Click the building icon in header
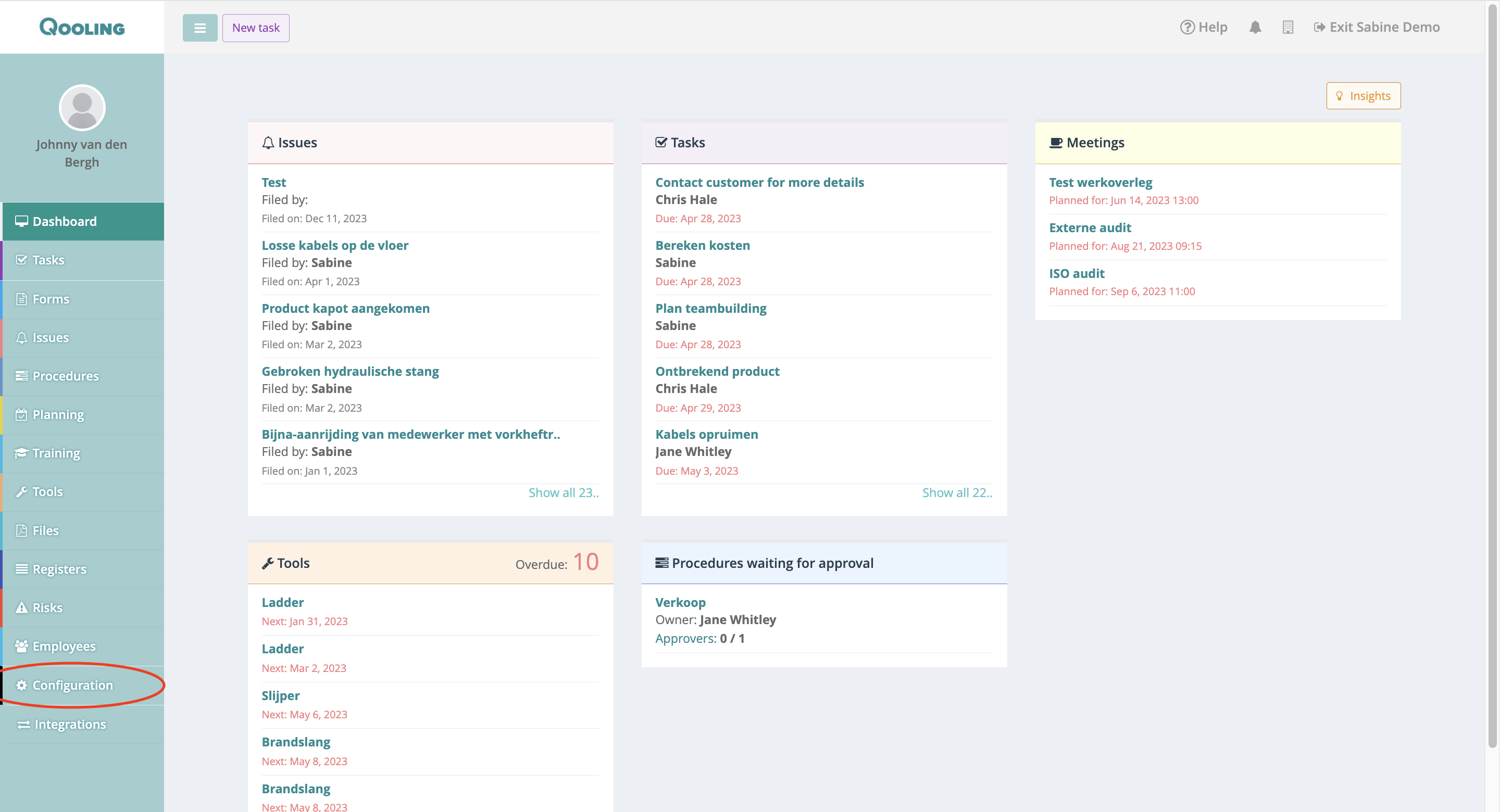1500x812 pixels. [x=1287, y=28]
